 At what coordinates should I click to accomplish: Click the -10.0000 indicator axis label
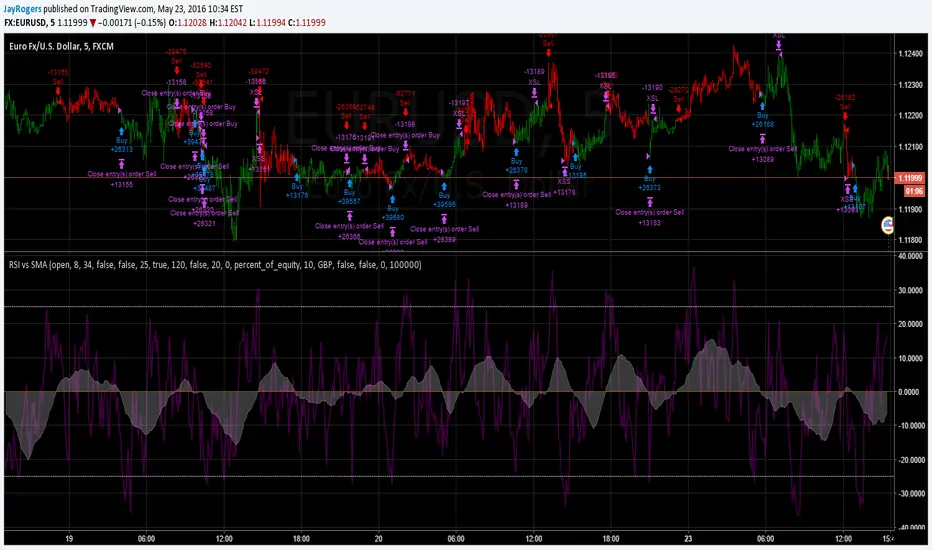pos(910,426)
